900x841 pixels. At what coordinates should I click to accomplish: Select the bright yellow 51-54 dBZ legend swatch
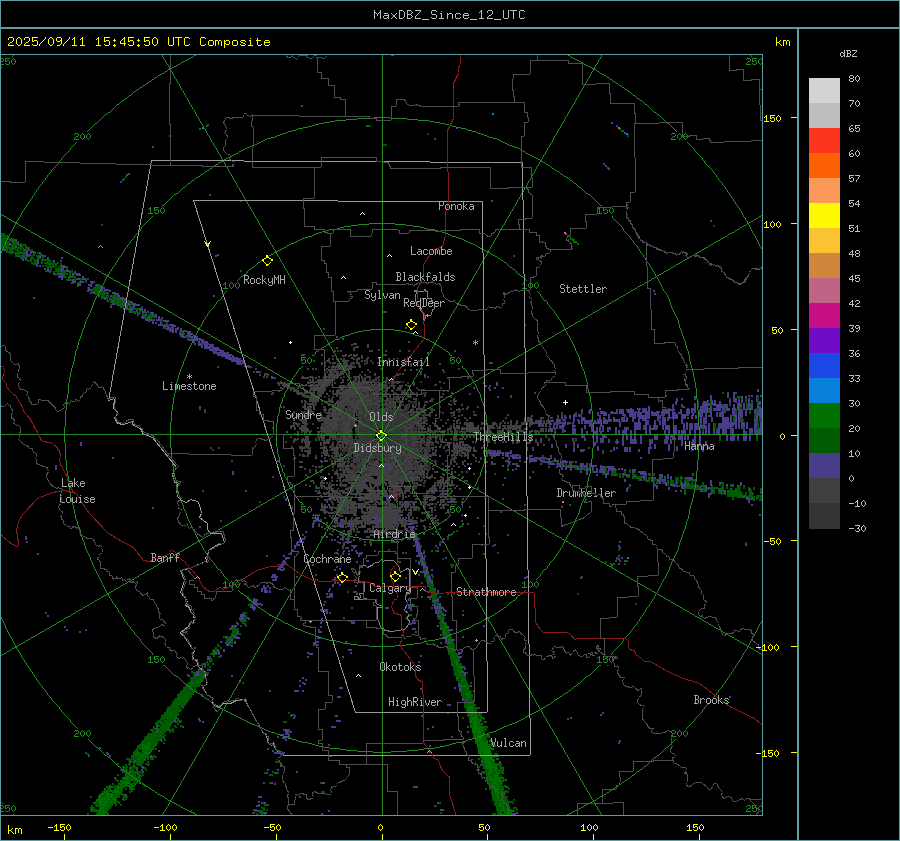point(824,216)
